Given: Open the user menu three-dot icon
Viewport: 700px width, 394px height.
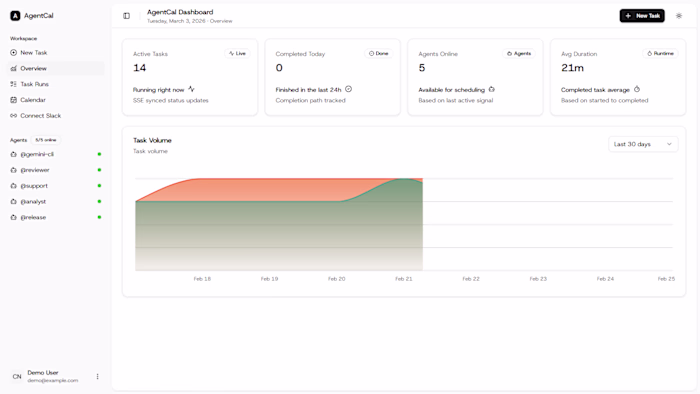Looking at the screenshot, I should pos(97,377).
